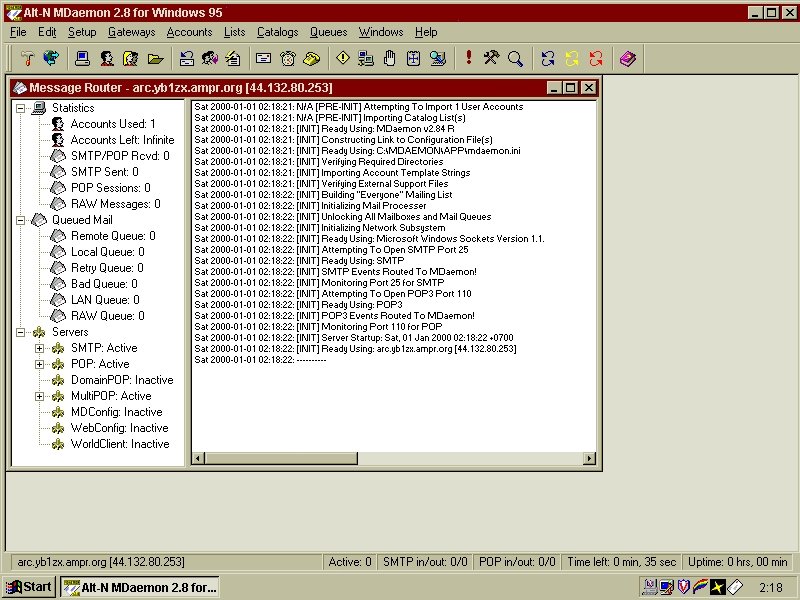Click the log's horizontal scrollbar thumb

point(281,458)
